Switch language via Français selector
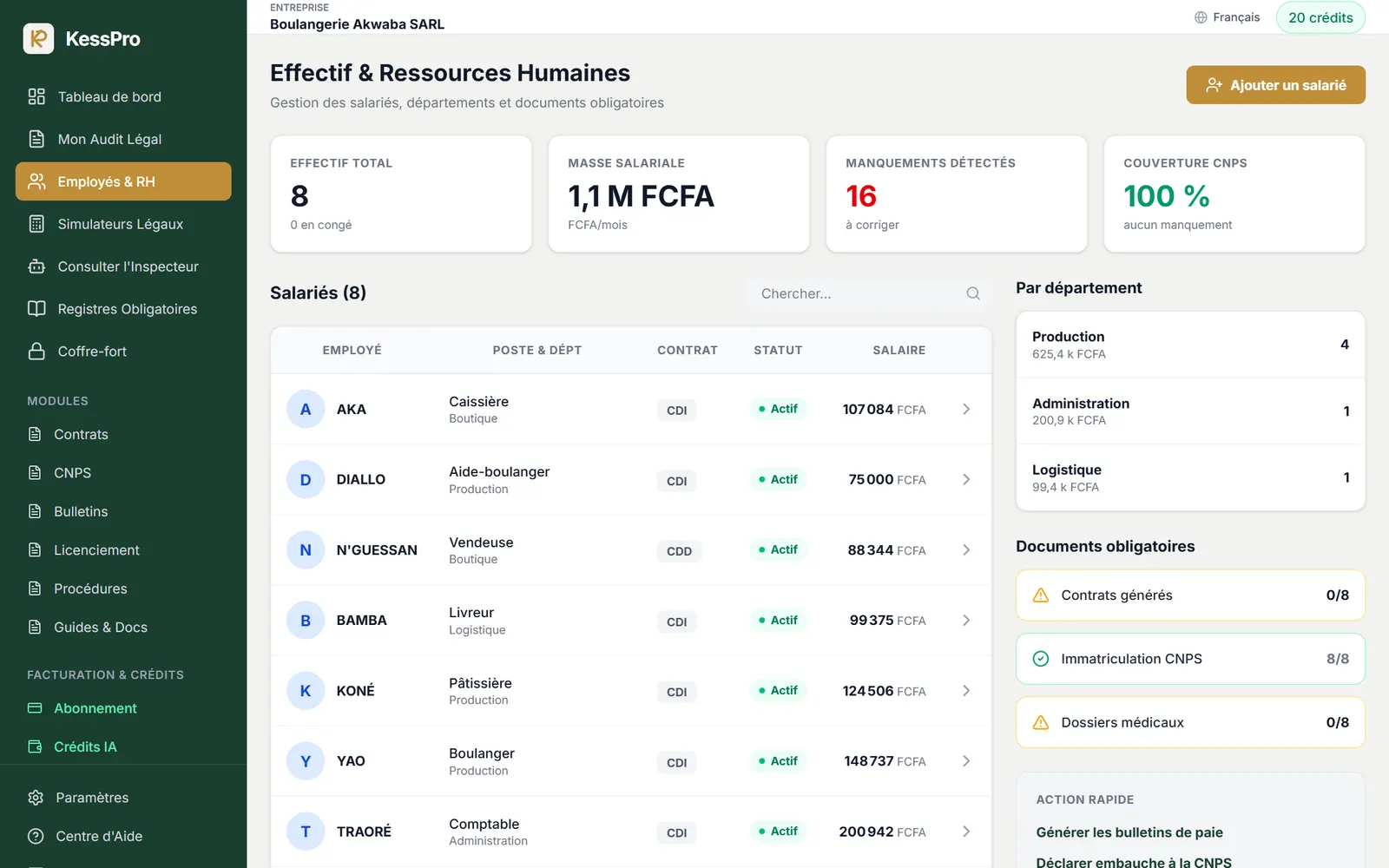Image resolution: width=1389 pixels, height=868 pixels. click(1227, 17)
